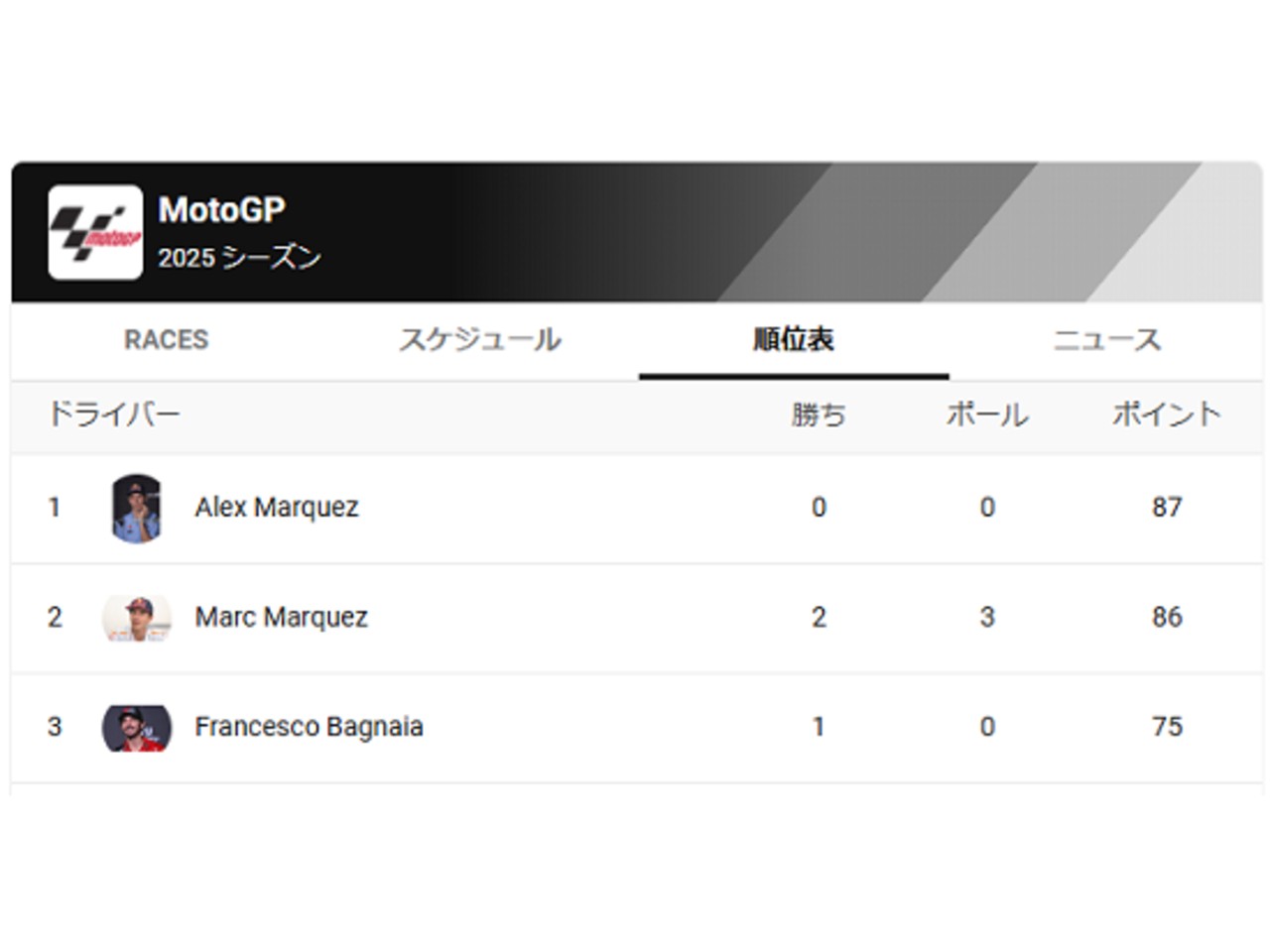Click the MotoGP logo icon
This screenshot has height=952, width=1270.
pyautogui.click(x=95, y=232)
